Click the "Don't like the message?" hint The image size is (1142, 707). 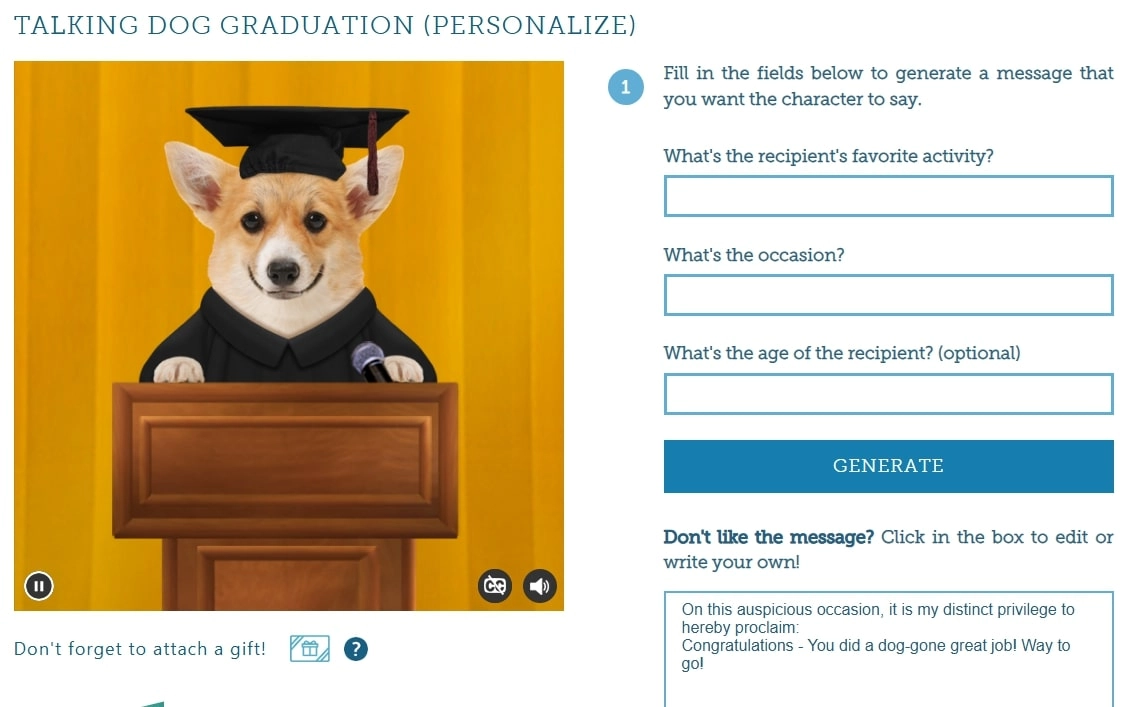click(x=768, y=537)
